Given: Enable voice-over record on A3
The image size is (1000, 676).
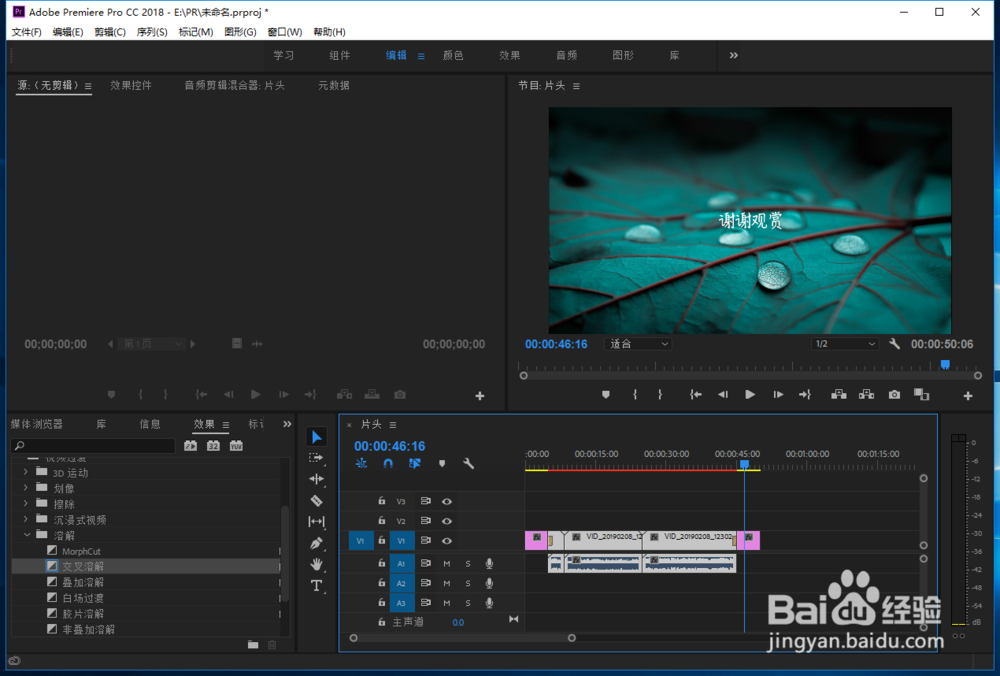Looking at the screenshot, I should click(489, 603).
